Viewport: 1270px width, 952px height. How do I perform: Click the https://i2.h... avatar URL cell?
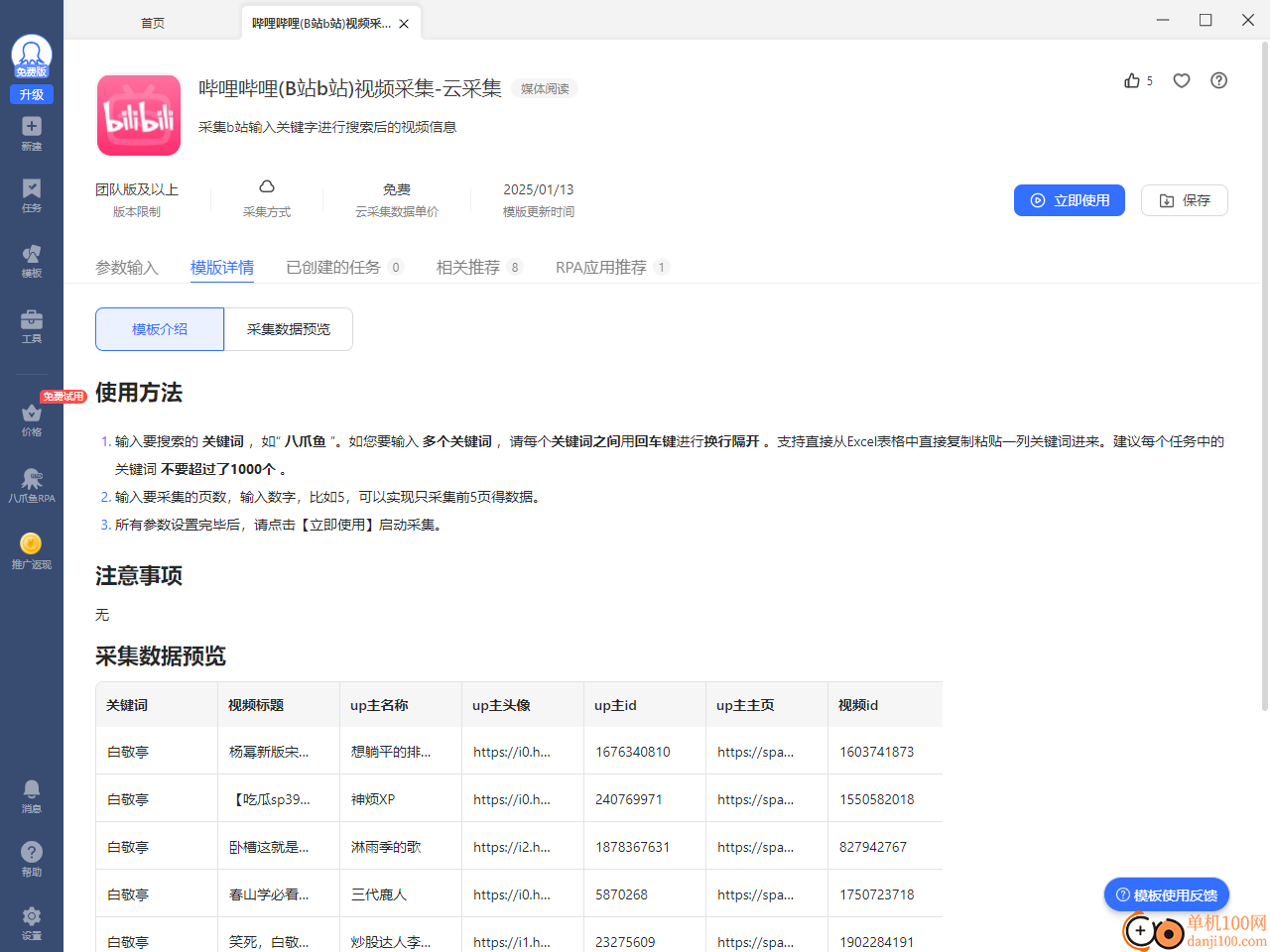[523, 847]
